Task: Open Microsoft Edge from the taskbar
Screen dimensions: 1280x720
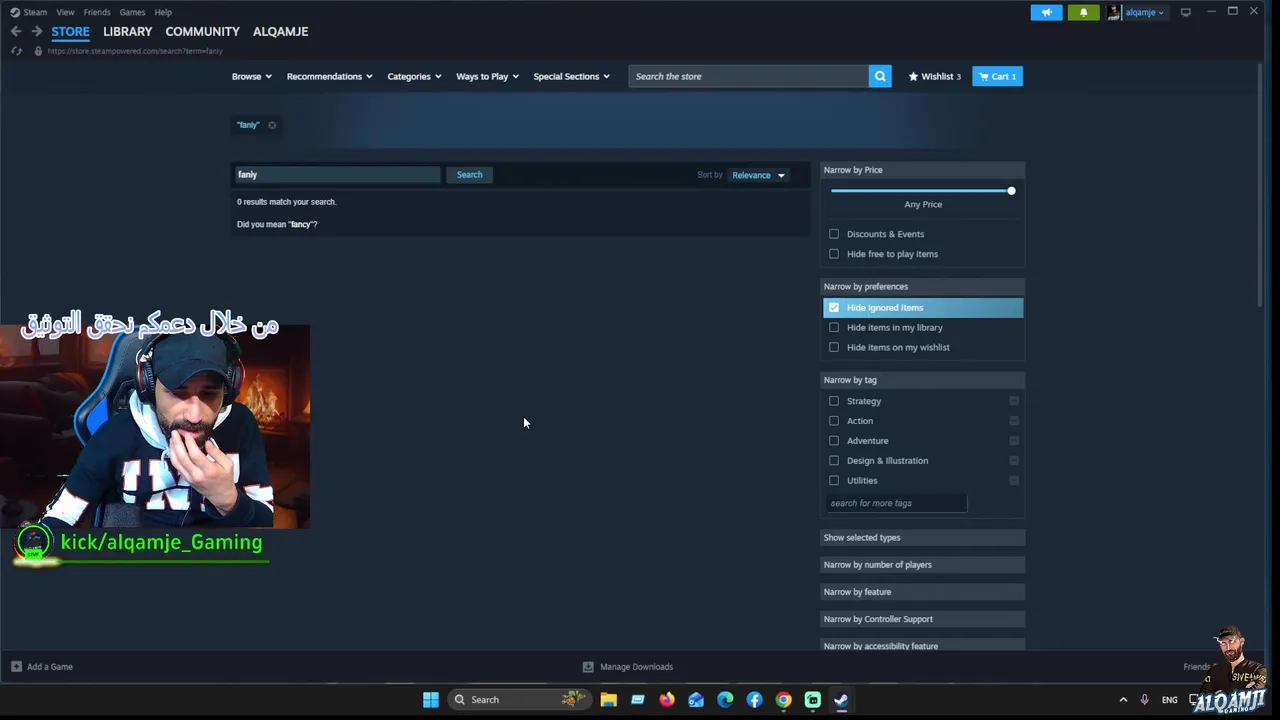Action: click(725, 699)
